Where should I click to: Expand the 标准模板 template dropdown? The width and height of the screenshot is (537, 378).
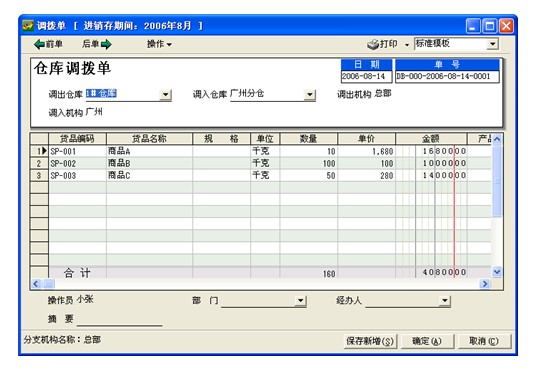(492, 44)
